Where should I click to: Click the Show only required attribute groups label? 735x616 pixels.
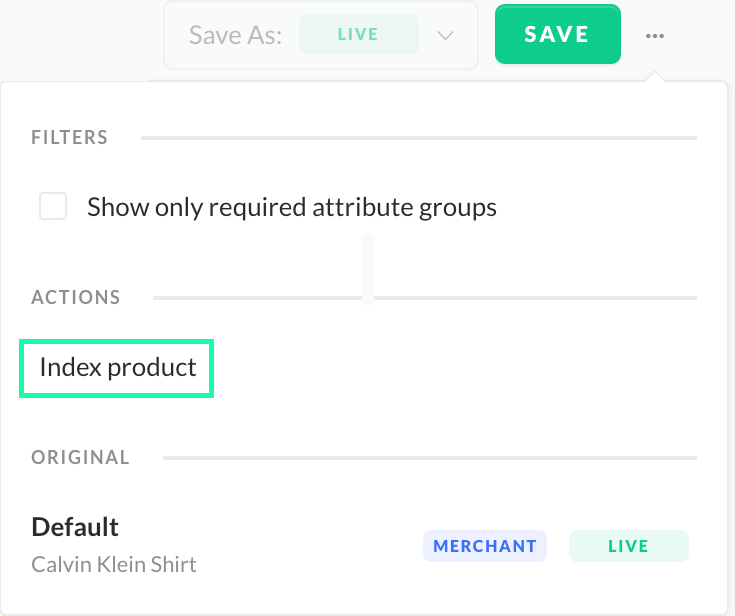pyautogui.click(x=292, y=208)
